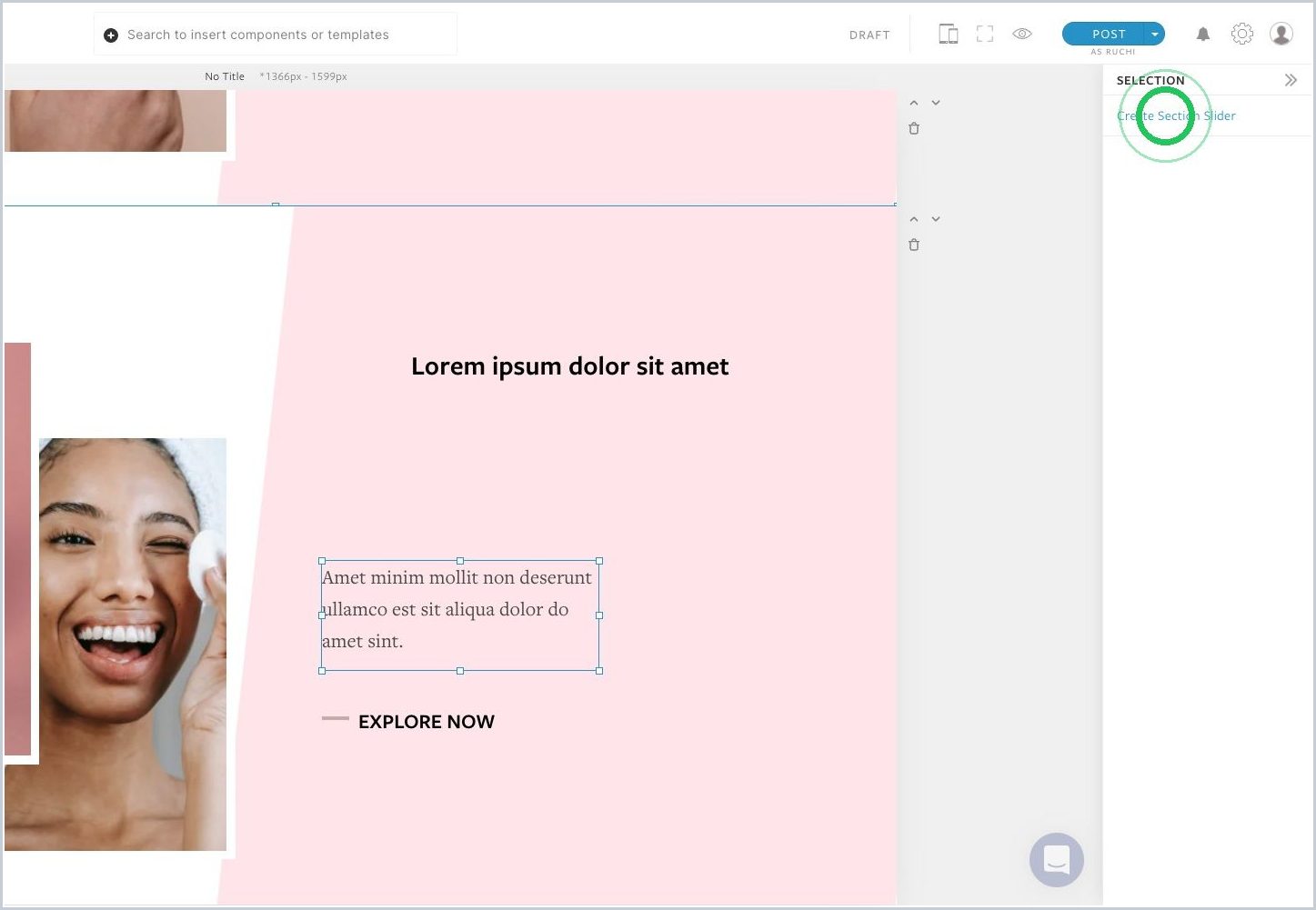
Task: Move the Lorem ipsum section down
Action: point(936,219)
